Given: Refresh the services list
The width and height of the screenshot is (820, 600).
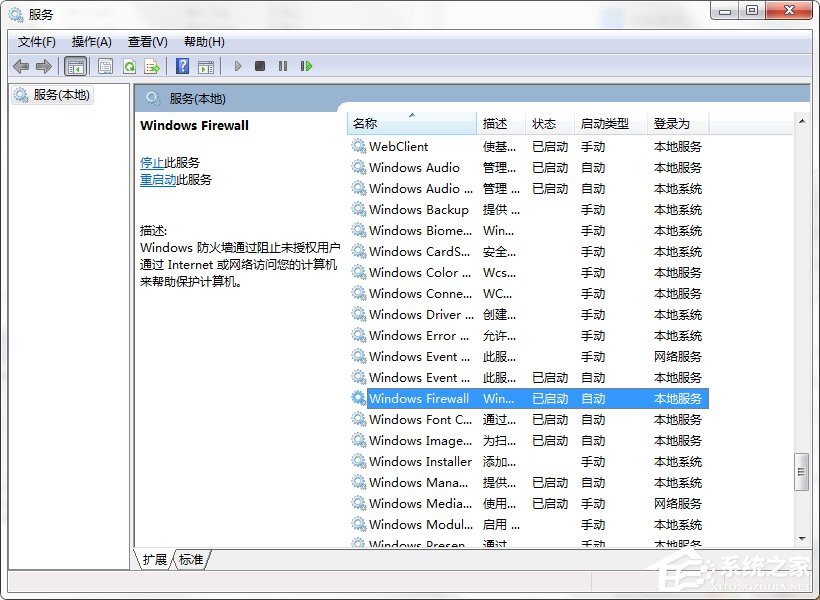Looking at the screenshot, I should [130, 66].
